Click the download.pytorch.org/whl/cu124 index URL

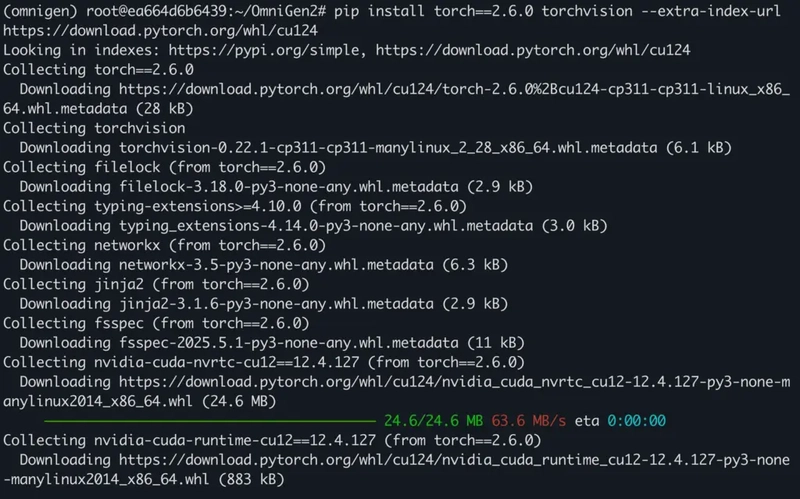[533, 50]
